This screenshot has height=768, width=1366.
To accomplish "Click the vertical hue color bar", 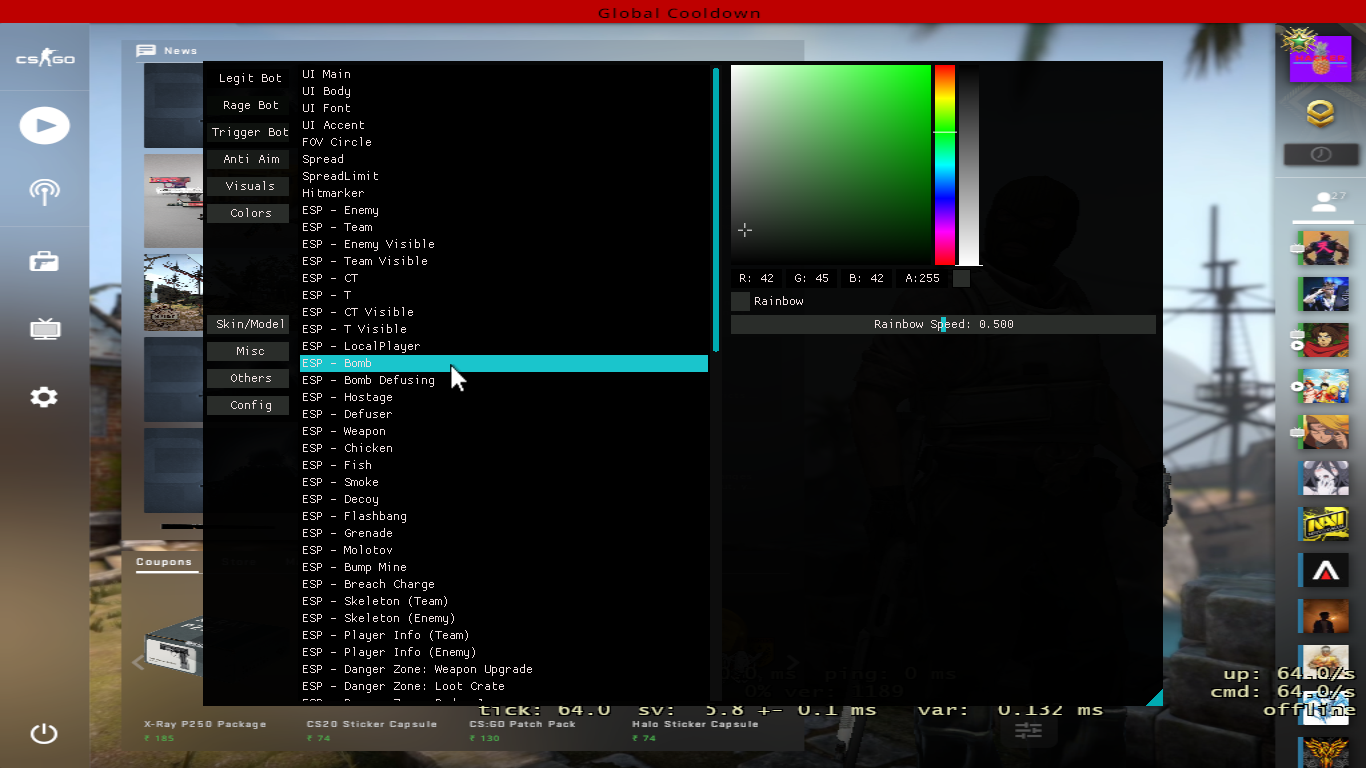I will [x=945, y=165].
